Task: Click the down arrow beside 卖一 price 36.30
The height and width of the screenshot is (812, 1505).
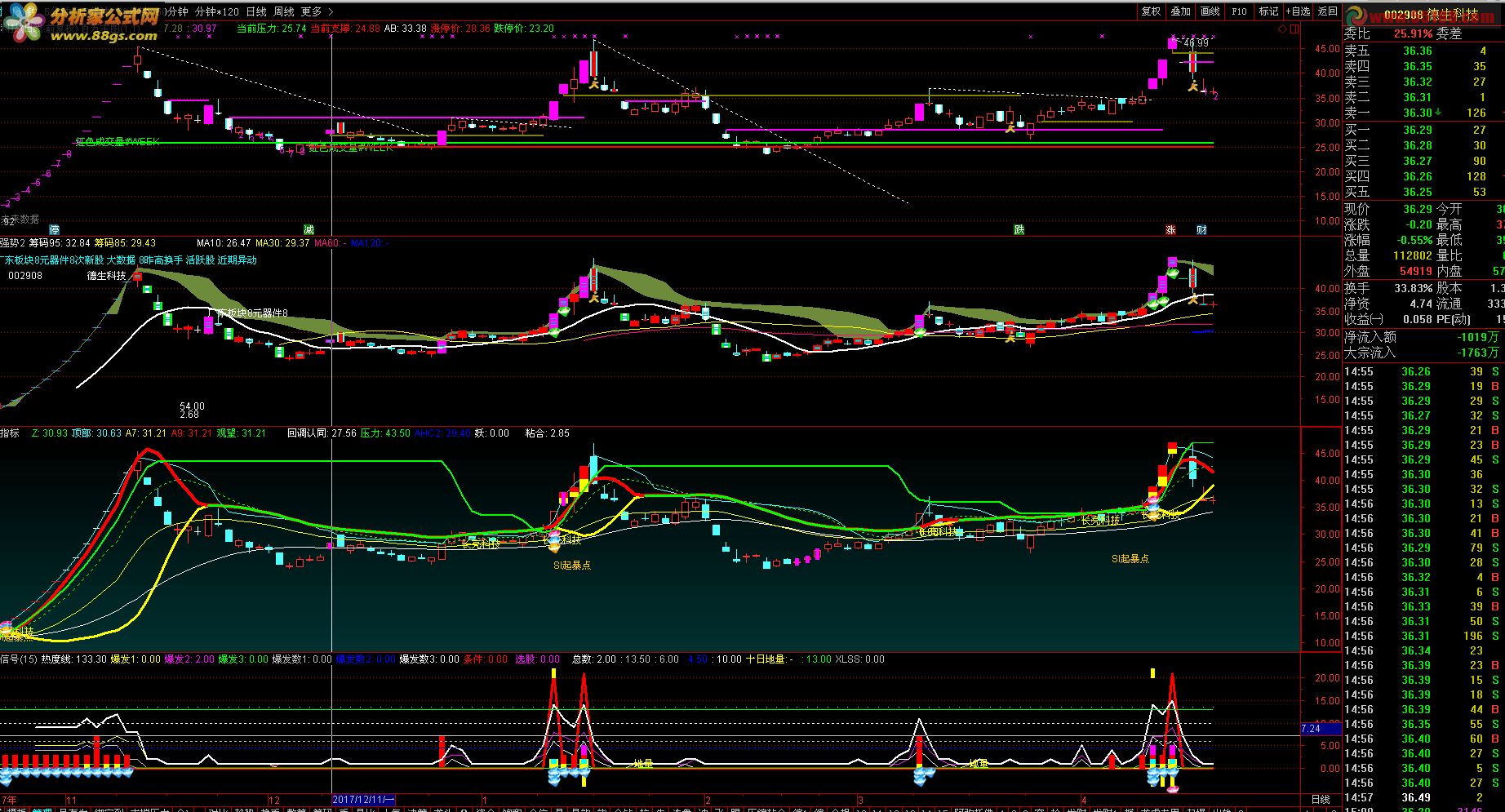Action: coord(1438,113)
